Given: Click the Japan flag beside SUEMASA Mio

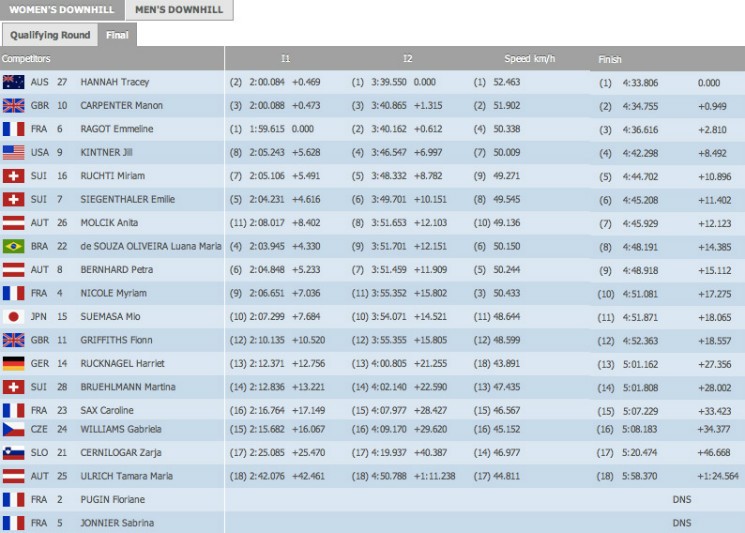Looking at the screenshot, I should click(13, 316).
